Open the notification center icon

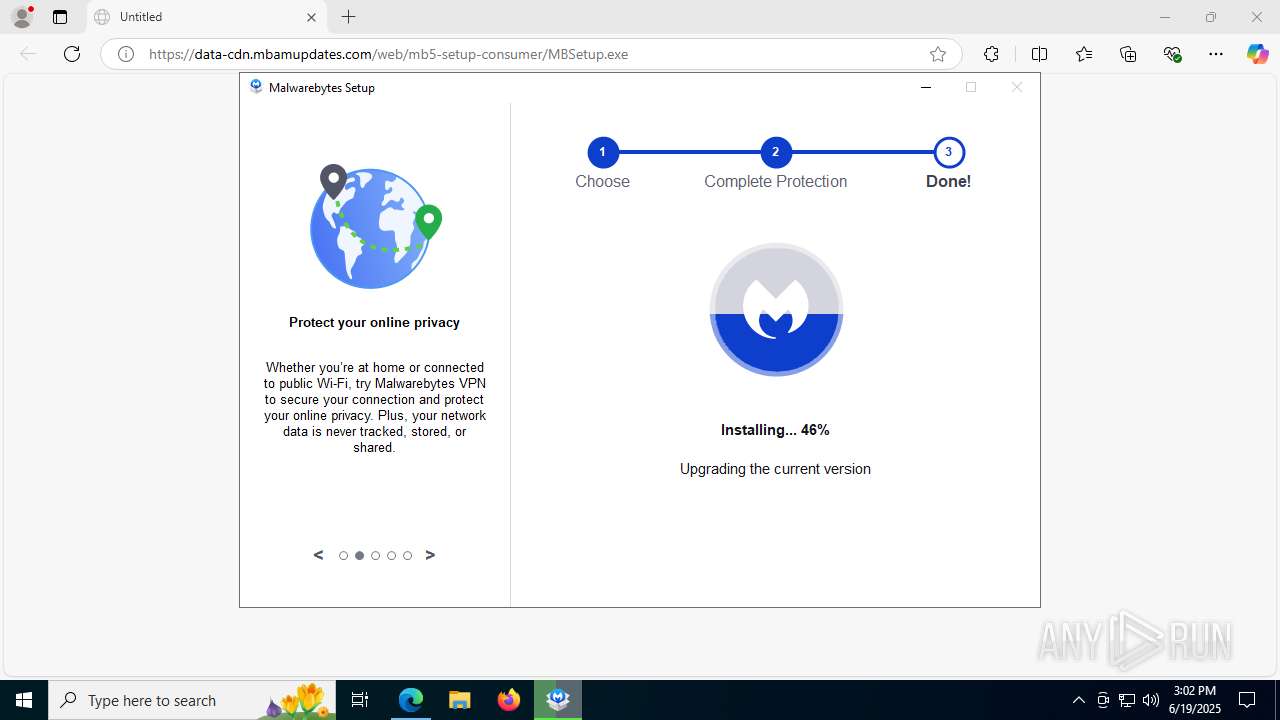pos(1247,700)
